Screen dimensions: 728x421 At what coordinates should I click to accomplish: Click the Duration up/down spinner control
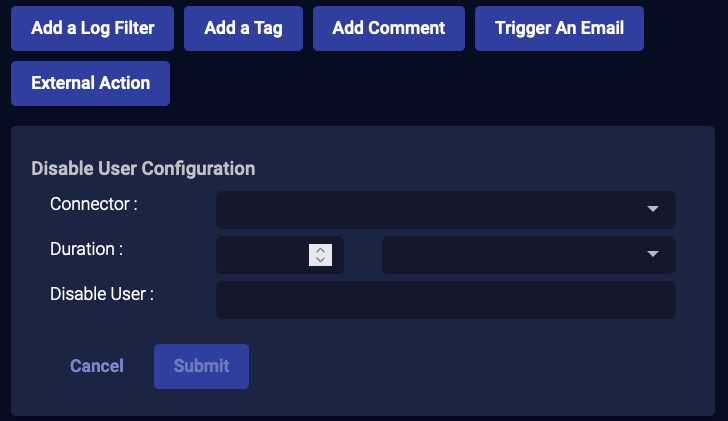320,255
